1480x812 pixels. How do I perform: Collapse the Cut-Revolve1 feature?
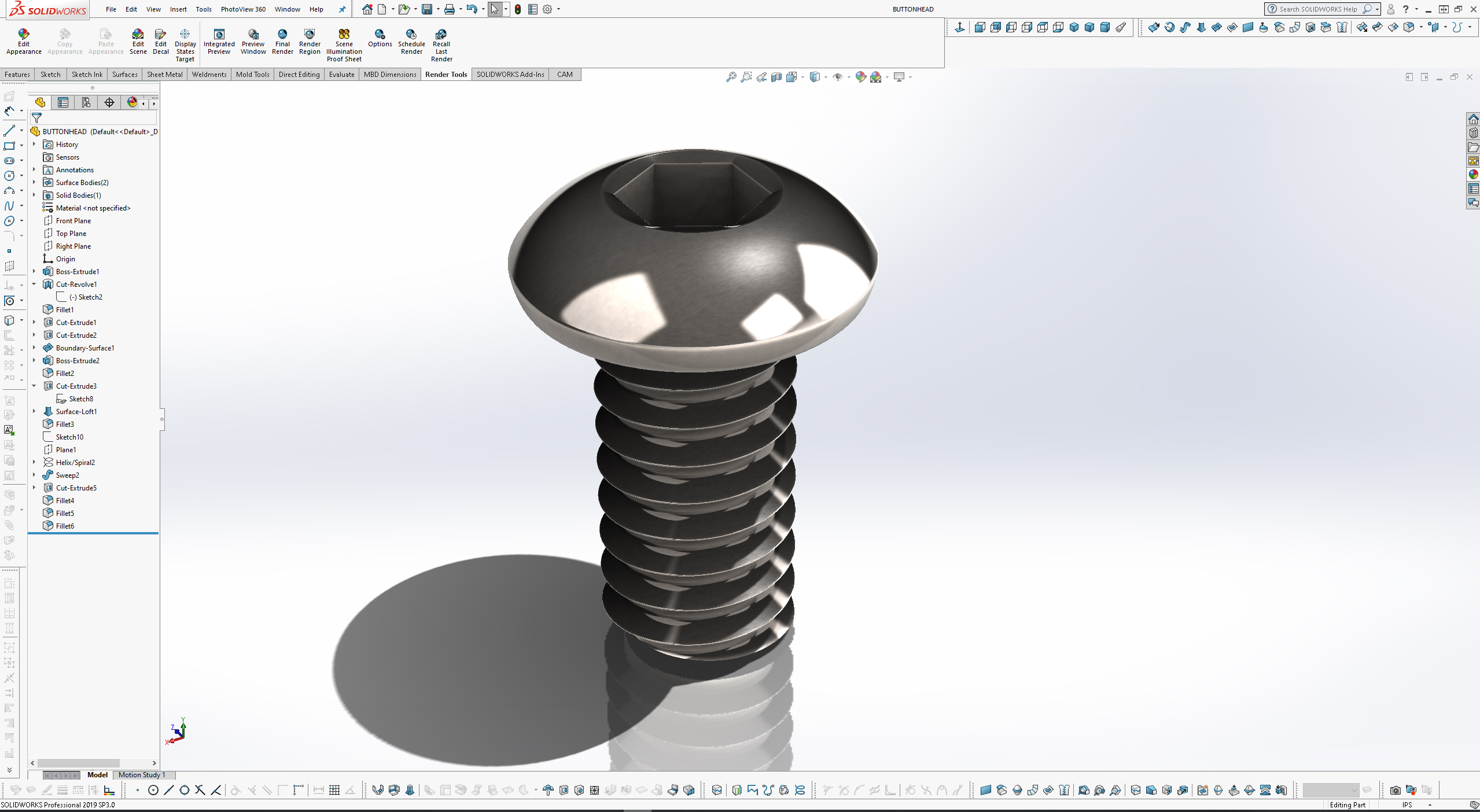[34, 284]
